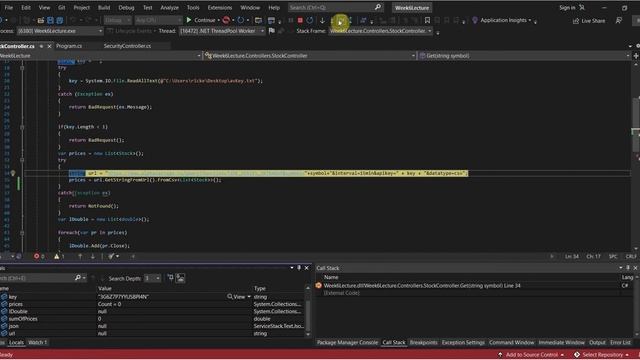The width and height of the screenshot is (640, 360).
Task: Switch to the Watch 1 tab
Action: click(x=38, y=342)
